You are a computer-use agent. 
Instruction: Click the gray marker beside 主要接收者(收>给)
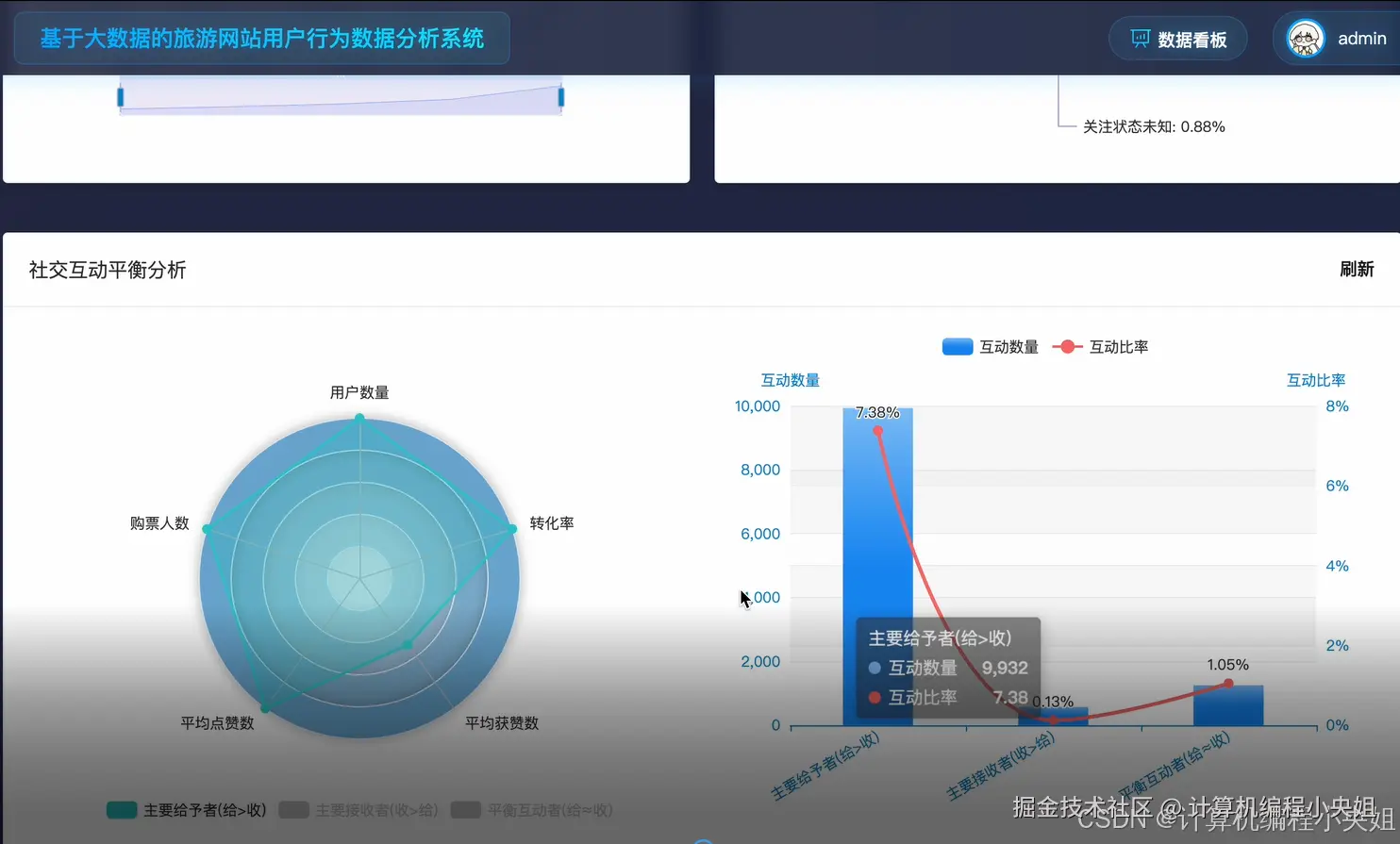(x=292, y=810)
